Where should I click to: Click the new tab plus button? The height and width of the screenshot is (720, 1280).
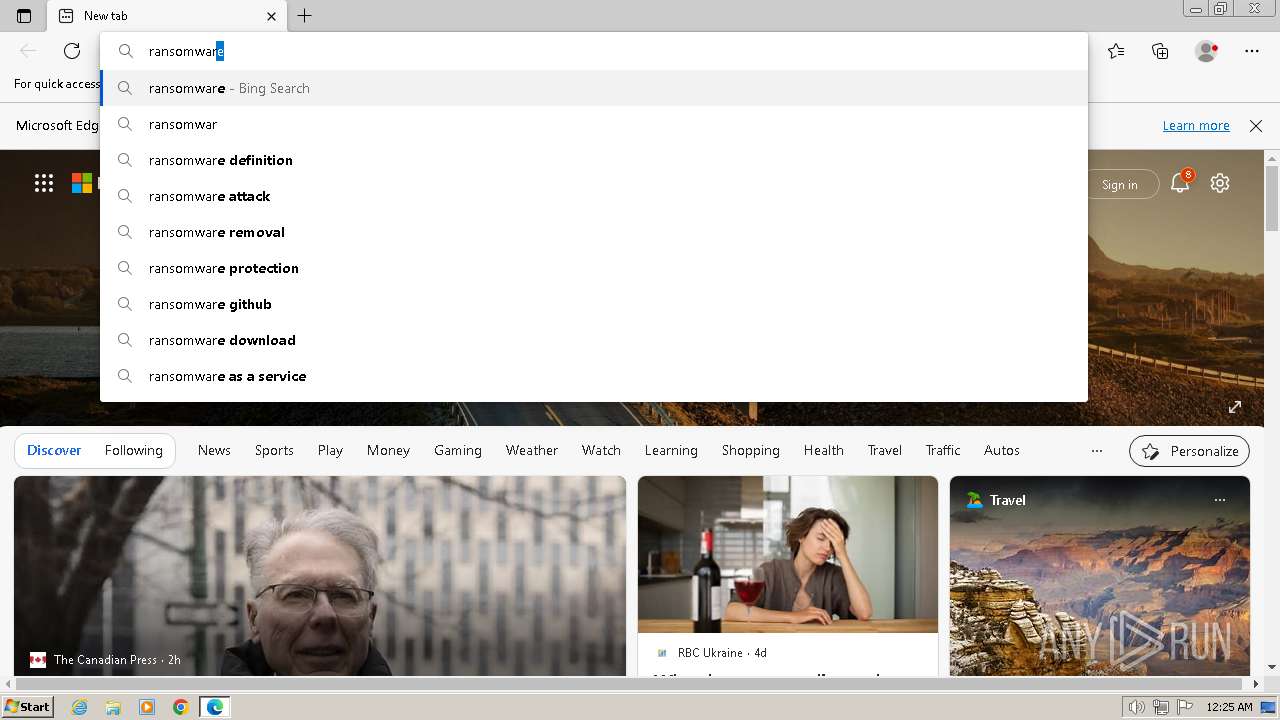(305, 16)
